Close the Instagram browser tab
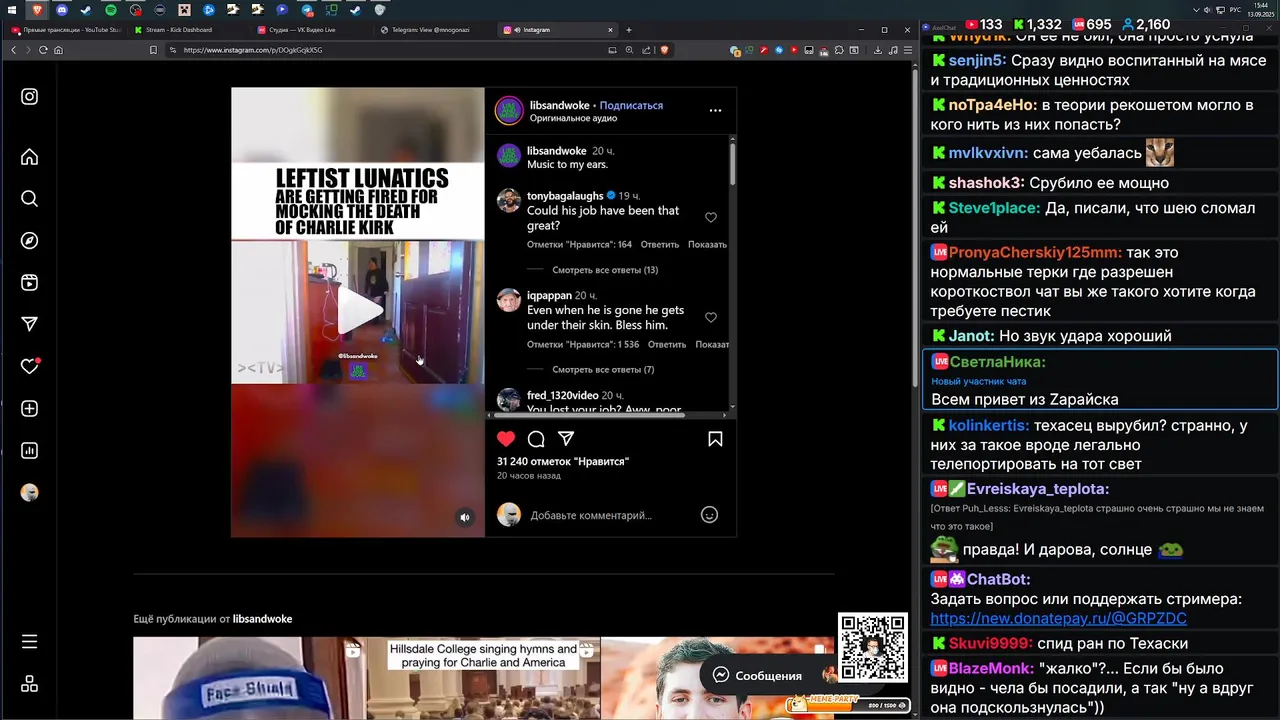 coord(610,30)
